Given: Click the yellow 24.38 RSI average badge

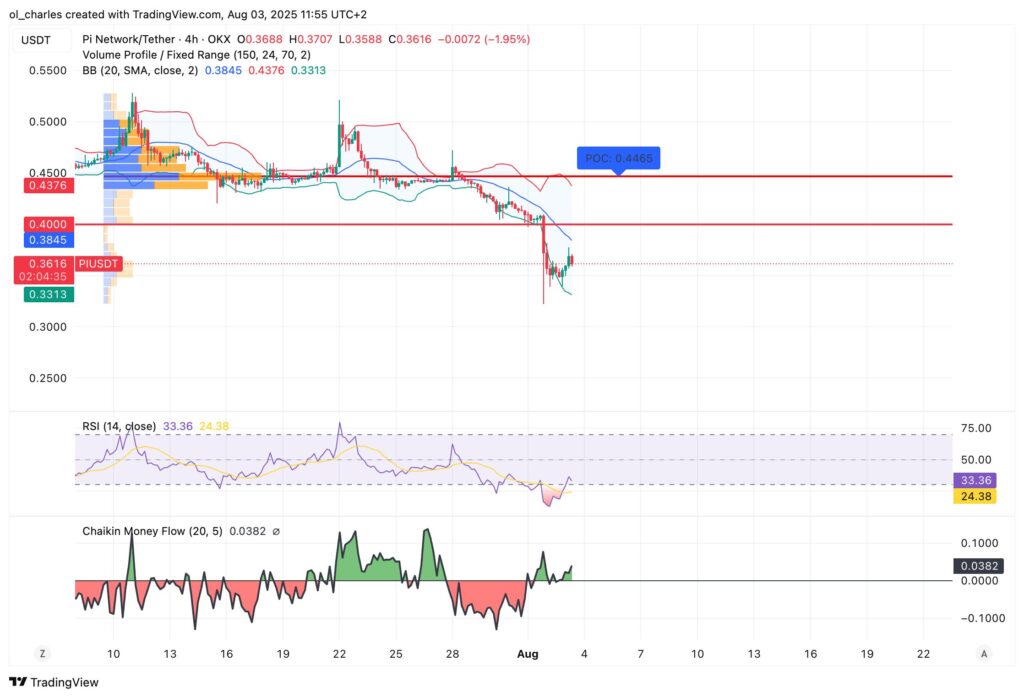Looking at the screenshot, I should coord(977,495).
